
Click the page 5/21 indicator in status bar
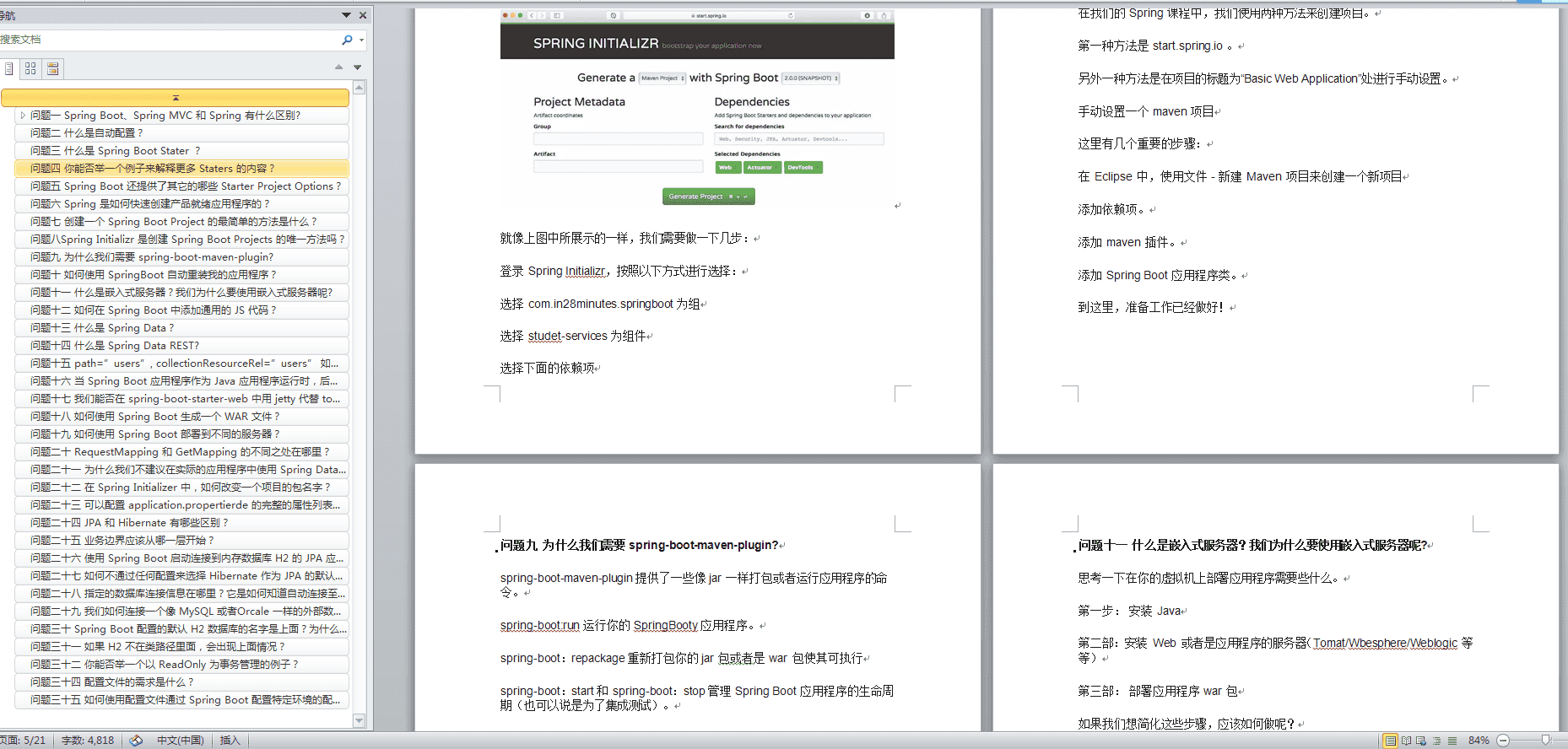click(x=24, y=741)
